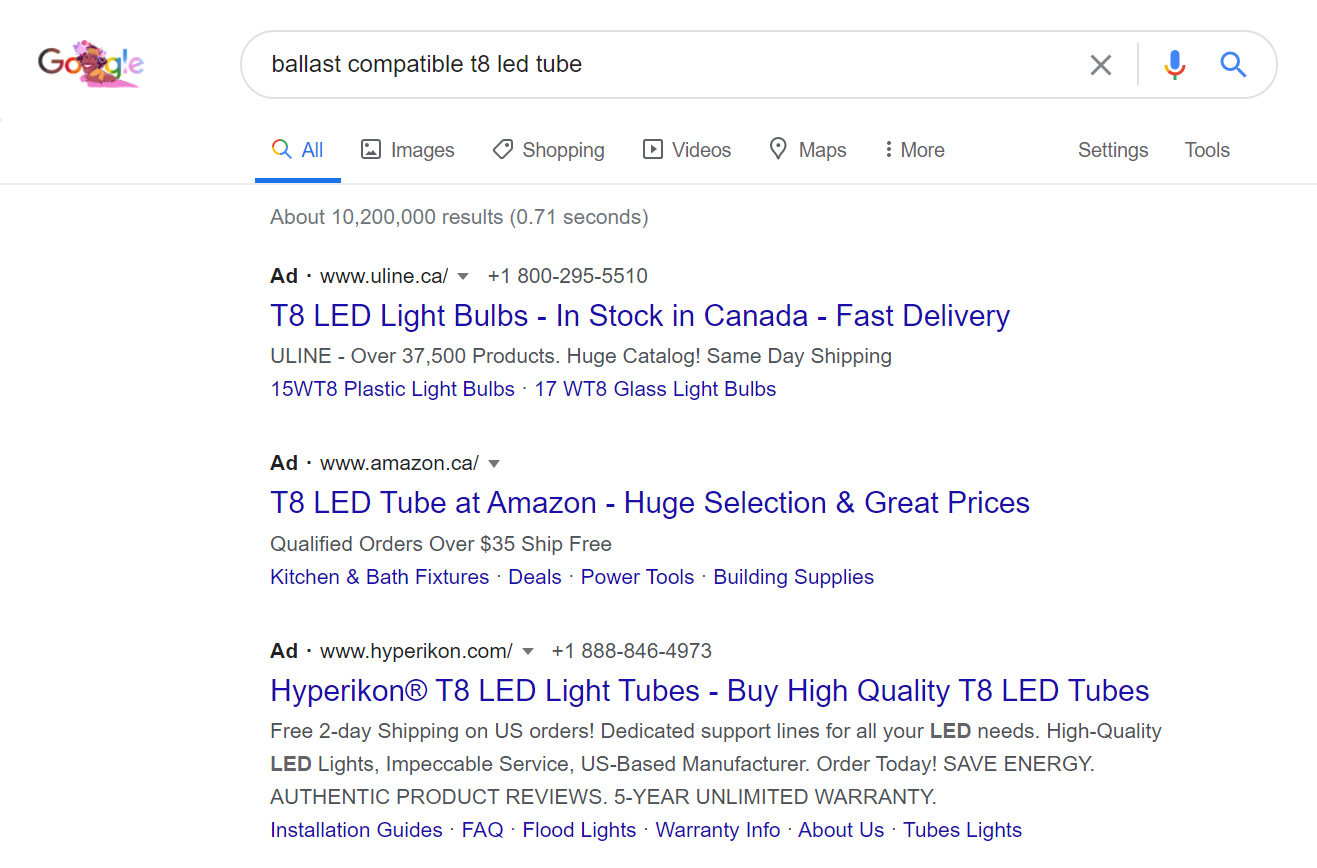The width and height of the screenshot is (1317, 868).
Task: Open the Shopping results tab
Action: [548, 150]
